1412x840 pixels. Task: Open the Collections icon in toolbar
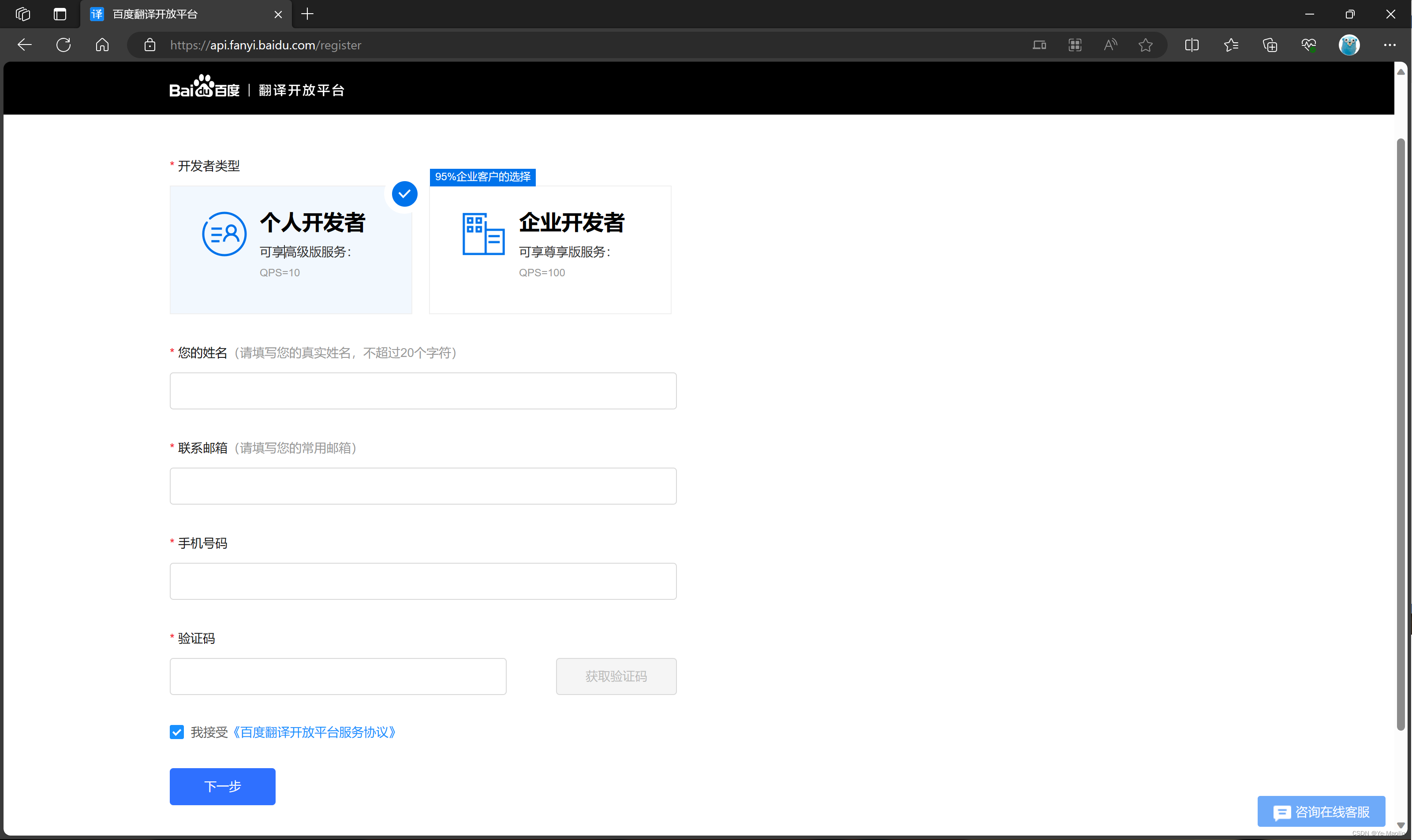1270,45
